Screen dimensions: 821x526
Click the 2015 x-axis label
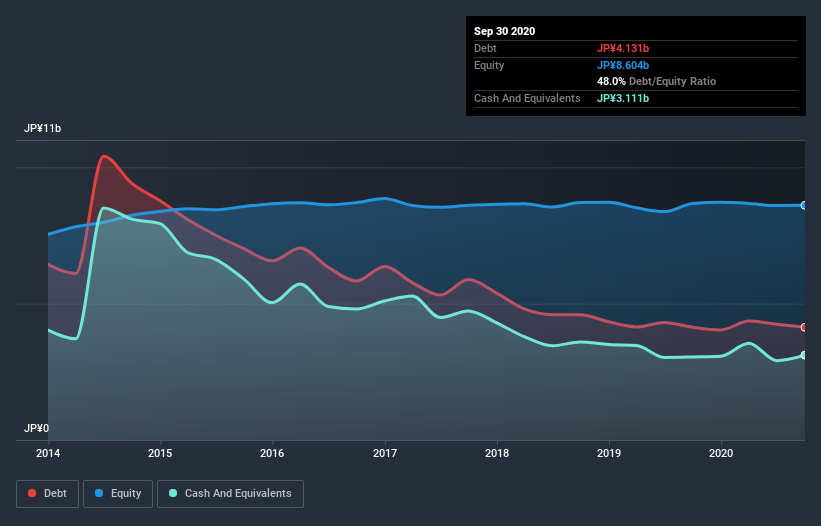click(160, 453)
